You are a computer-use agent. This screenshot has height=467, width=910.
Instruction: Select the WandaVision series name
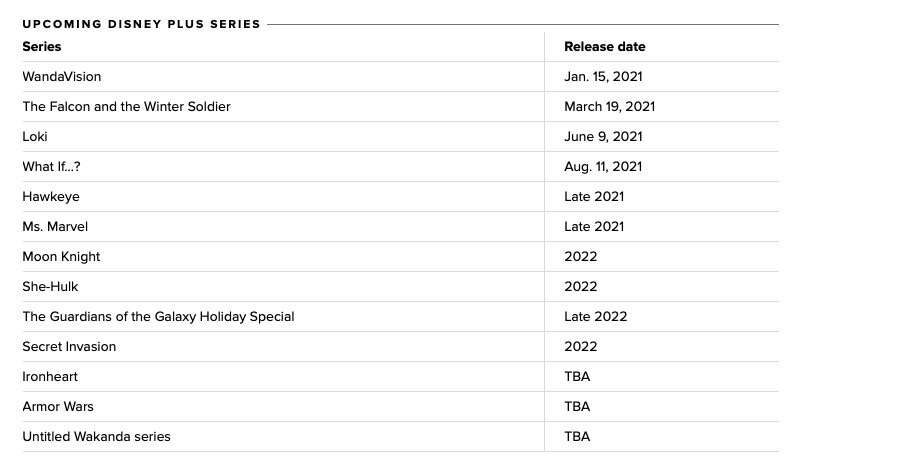(62, 77)
